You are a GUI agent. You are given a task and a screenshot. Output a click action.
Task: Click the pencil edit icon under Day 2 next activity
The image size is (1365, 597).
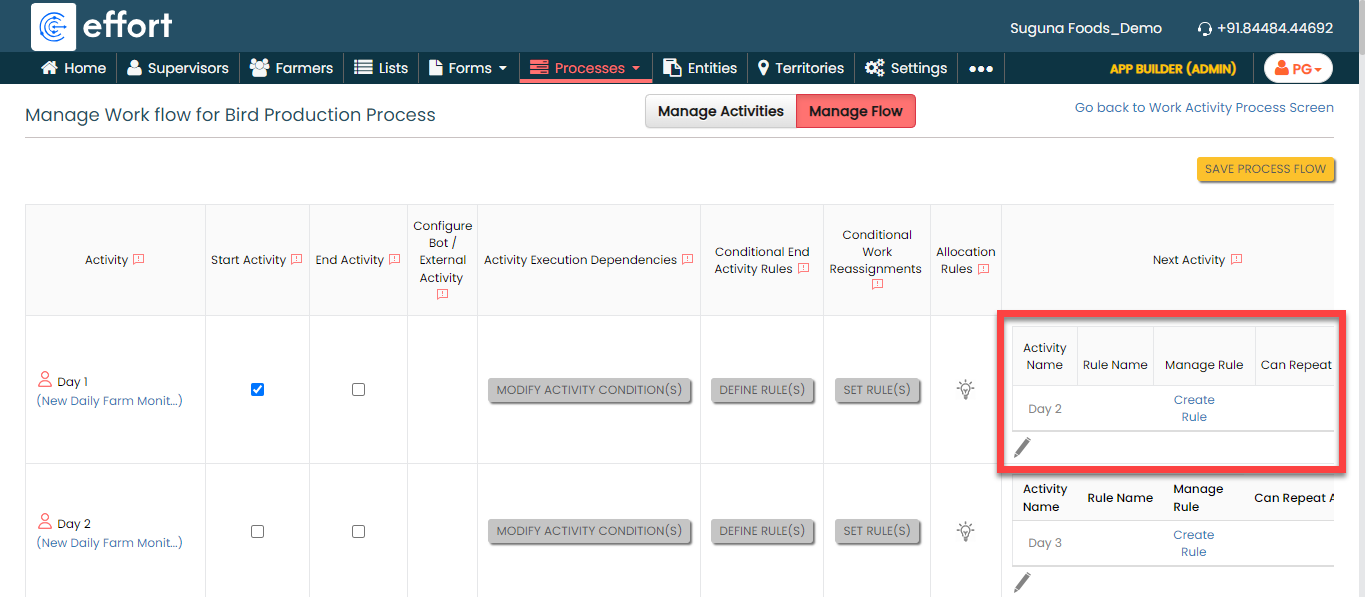click(1021, 448)
